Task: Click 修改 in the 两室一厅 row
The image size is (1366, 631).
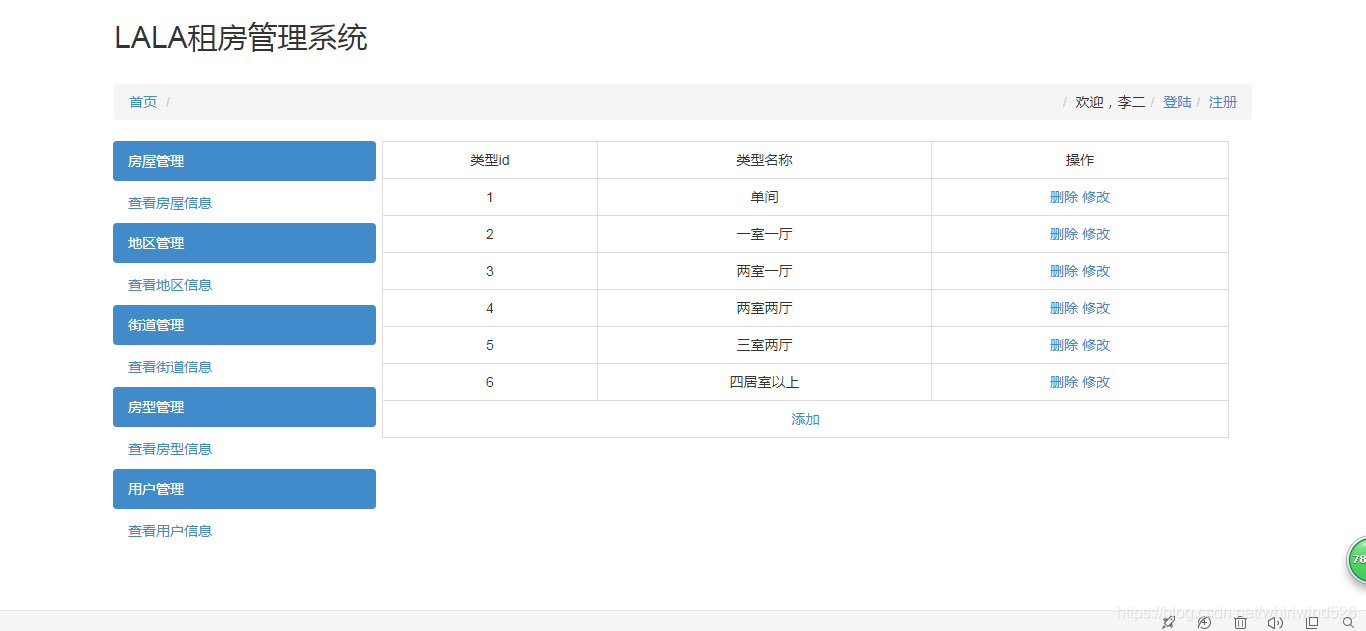Action: (1096, 271)
